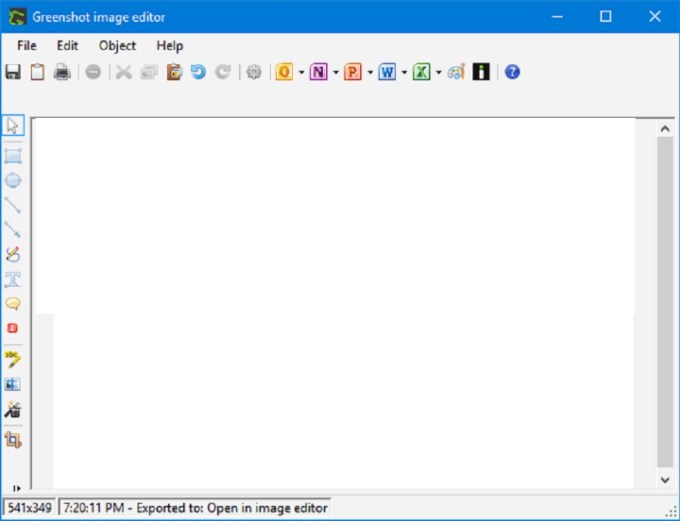Open image in MS Paint icon
This screenshot has height=521, width=680.
click(456, 72)
